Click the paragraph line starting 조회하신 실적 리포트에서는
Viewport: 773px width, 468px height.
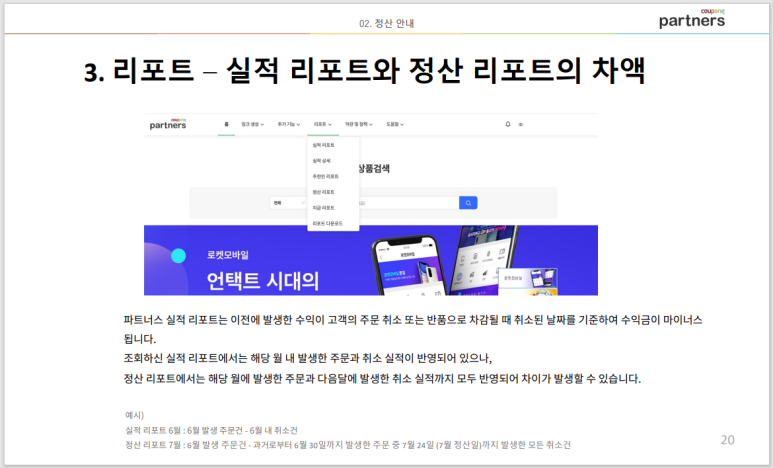pyautogui.click(x=308, y=358)
